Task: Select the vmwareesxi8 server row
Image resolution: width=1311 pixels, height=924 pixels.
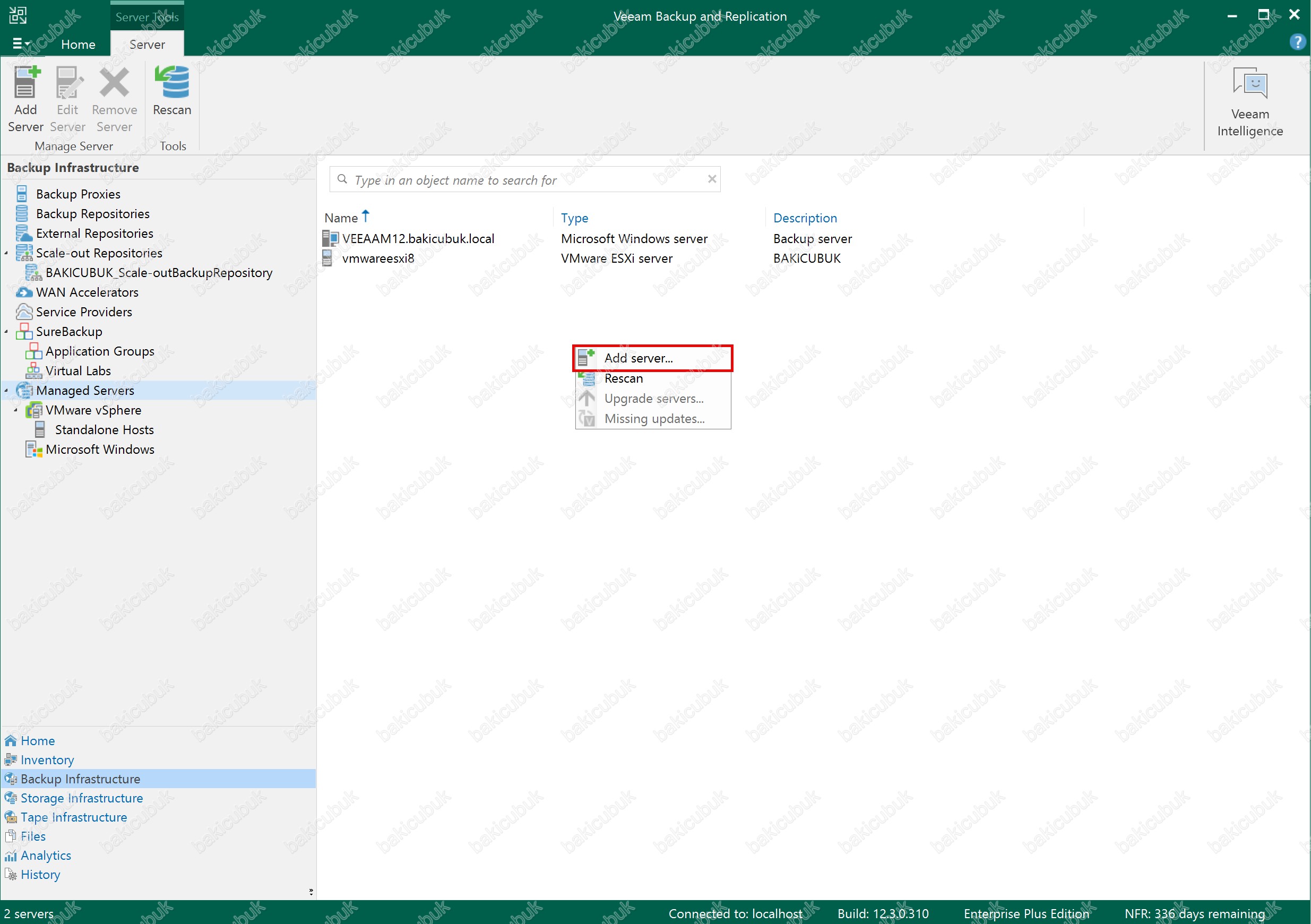Action: click(702, 258)
